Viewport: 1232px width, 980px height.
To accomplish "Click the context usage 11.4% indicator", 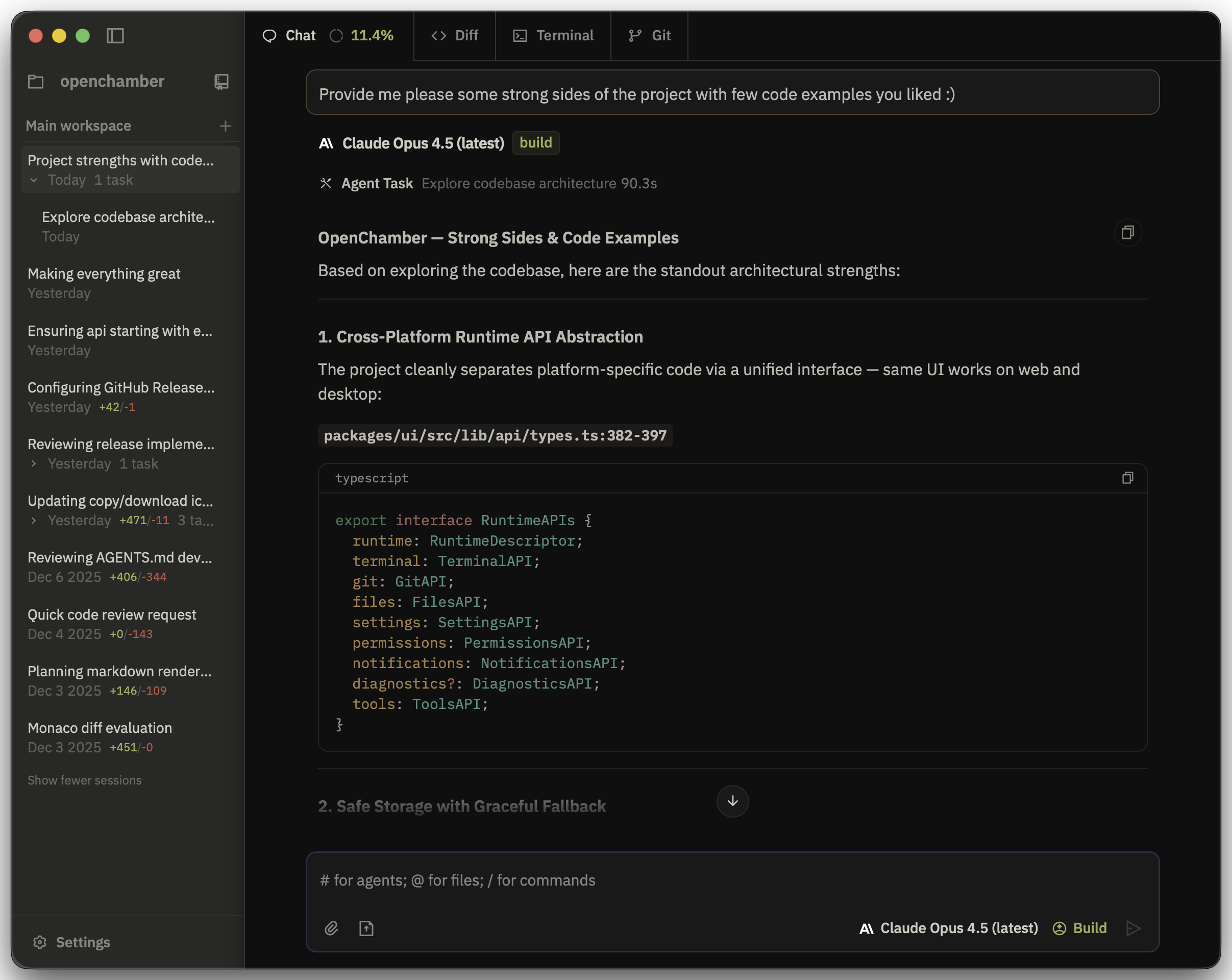I will pos(362,35).
